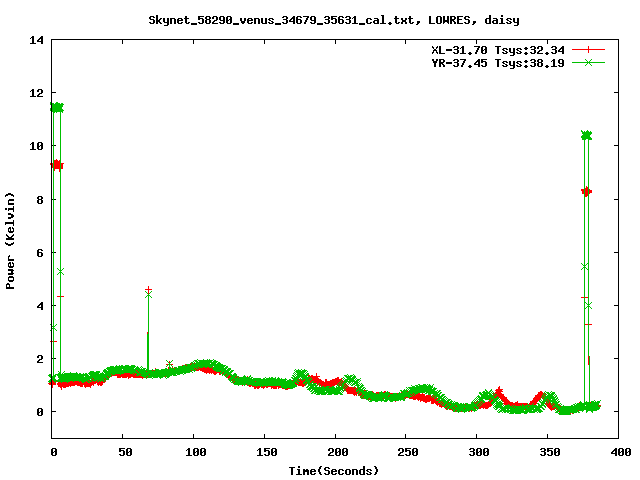Select the XL-31.70 Tsys:32.34 legend entry
The image size is (640, 480).
pos(498,50)
